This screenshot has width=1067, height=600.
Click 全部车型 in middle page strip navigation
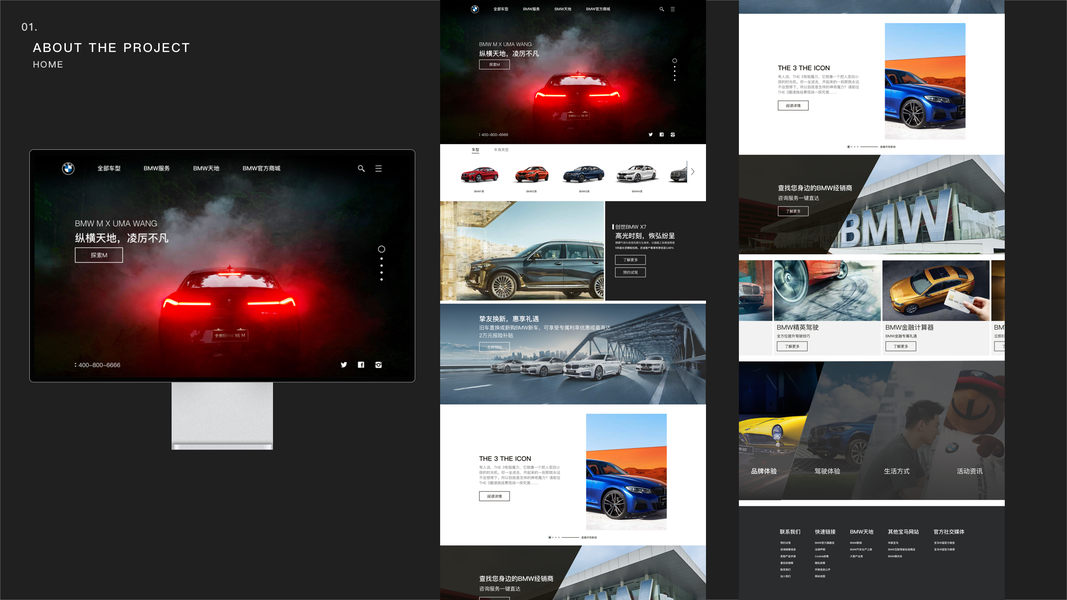coord(501,9)
